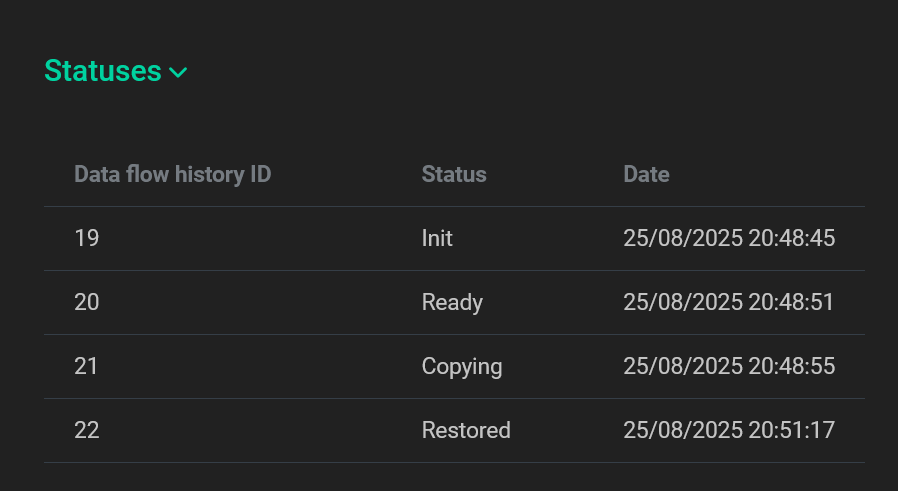Click the Copying status cell
The image size is (898, 491).
[x=462, y=366]
